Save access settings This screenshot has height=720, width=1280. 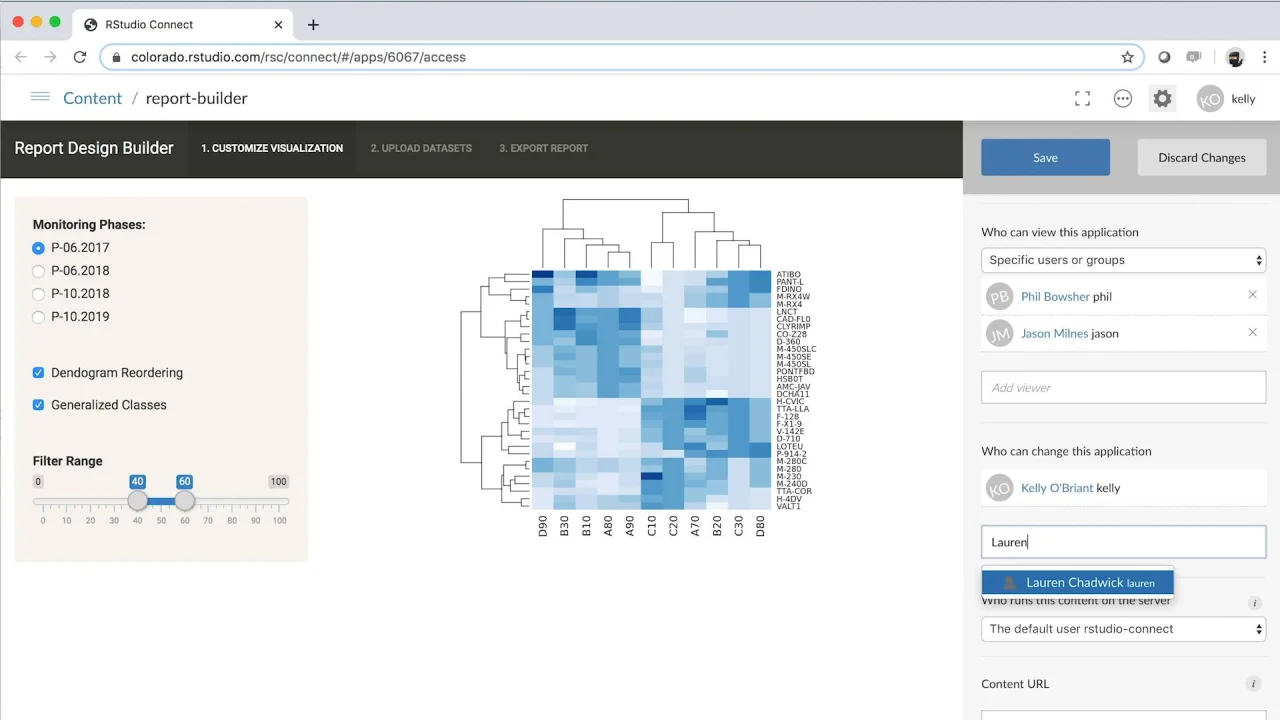click(1045, 157)
